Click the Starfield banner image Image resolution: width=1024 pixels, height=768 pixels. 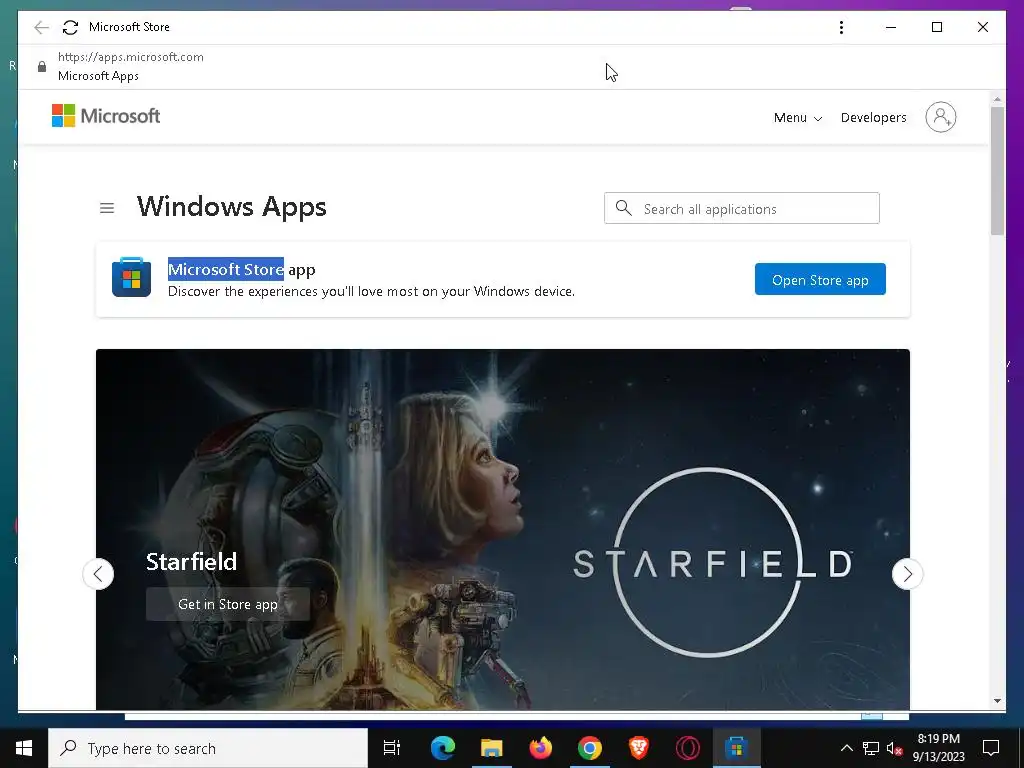pos(502,529)
